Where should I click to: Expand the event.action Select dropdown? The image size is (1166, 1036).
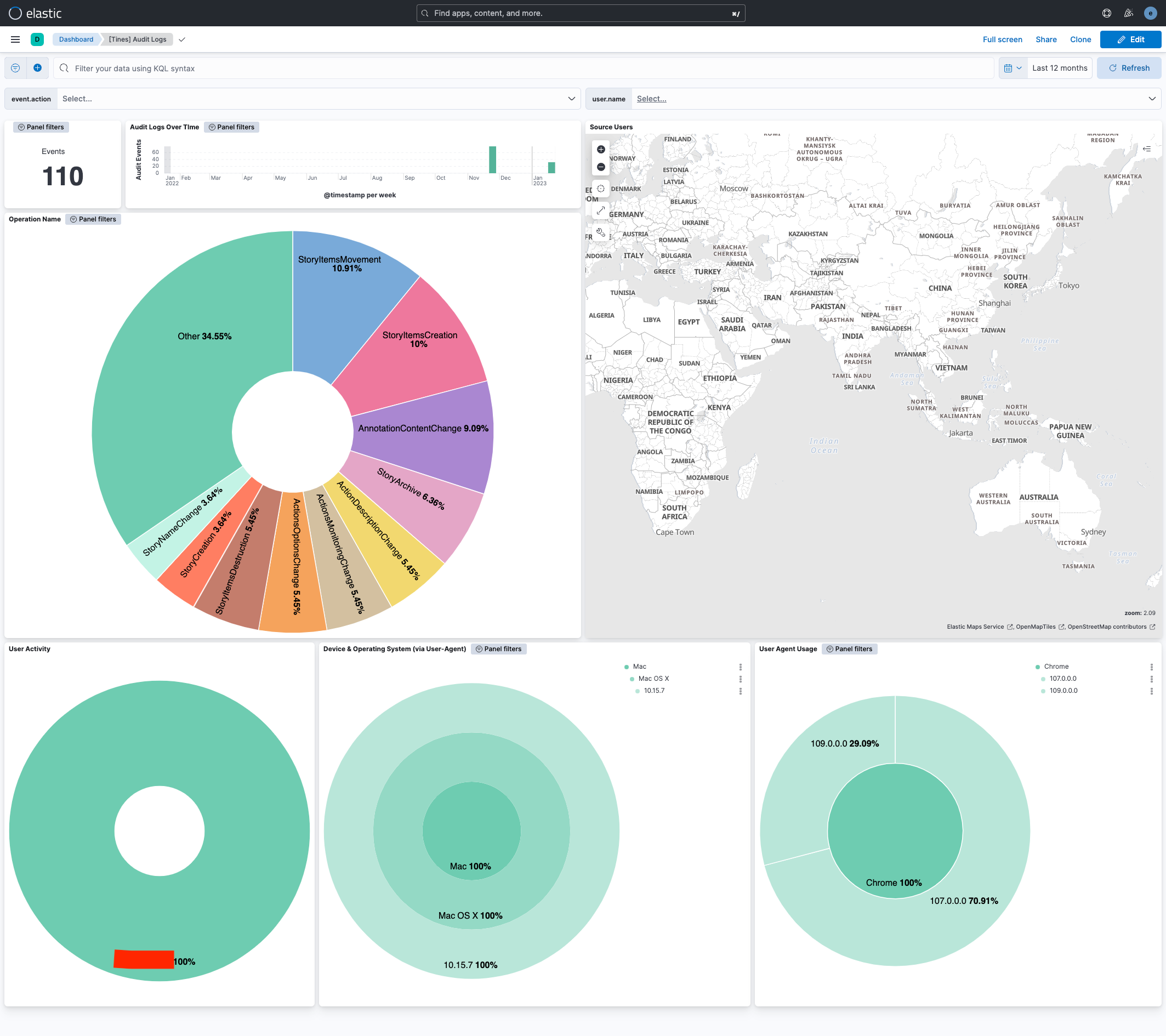(x=318, y=99)
